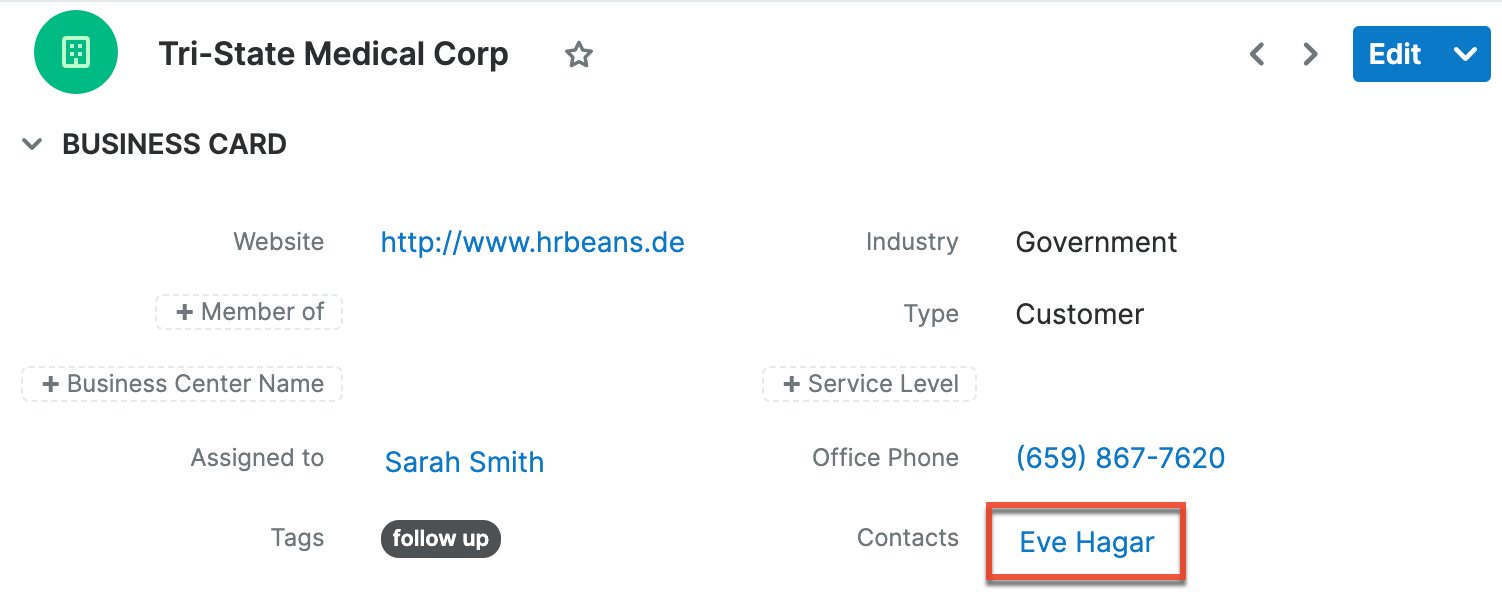This screenshot has height=606, width=1502.
Task: Click the Customer type value
Action: 1079,314
